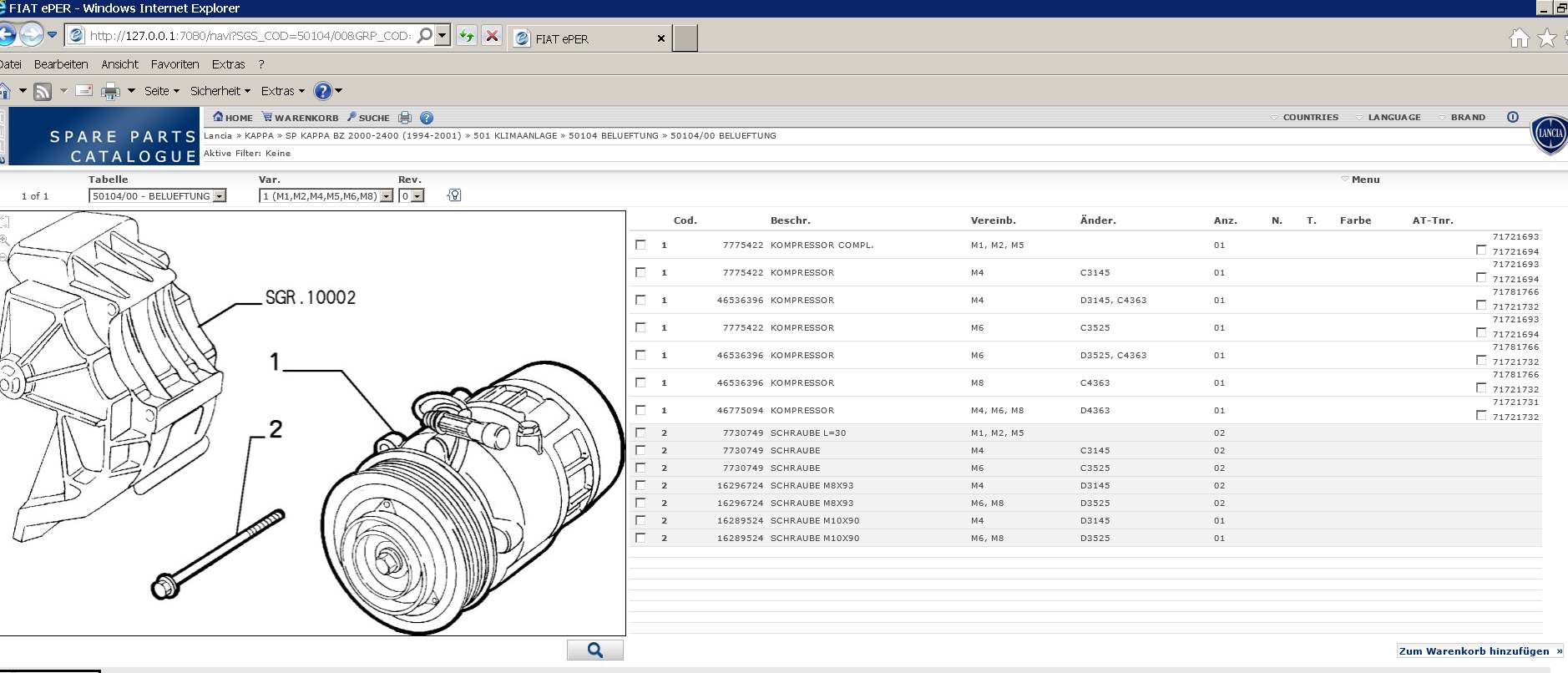
Task: Open the Extras menu in menu bar
Action: (228, 64)
